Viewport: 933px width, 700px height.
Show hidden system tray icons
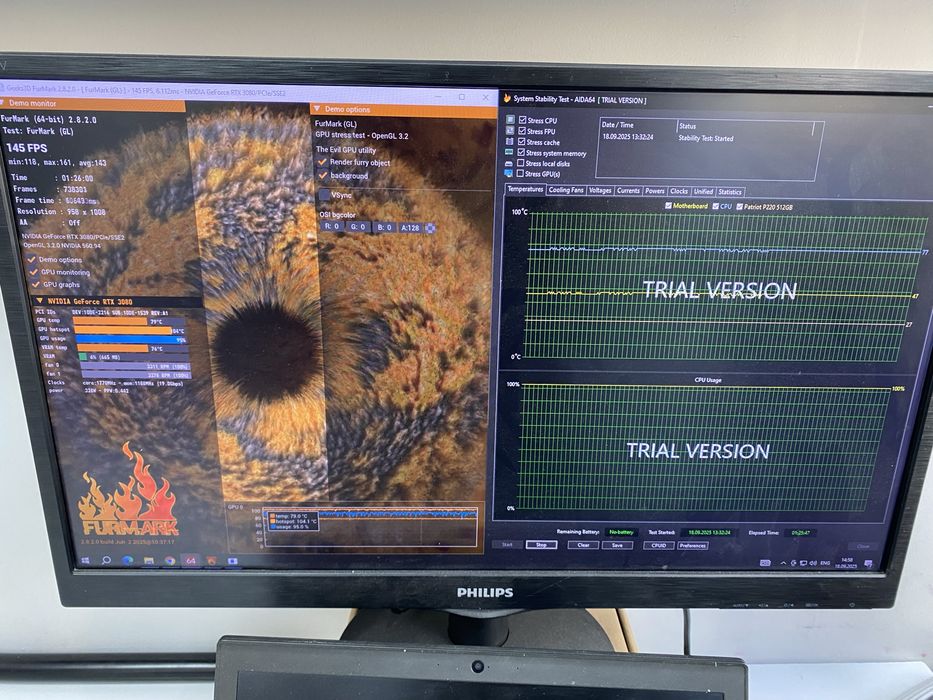[783, 563]
